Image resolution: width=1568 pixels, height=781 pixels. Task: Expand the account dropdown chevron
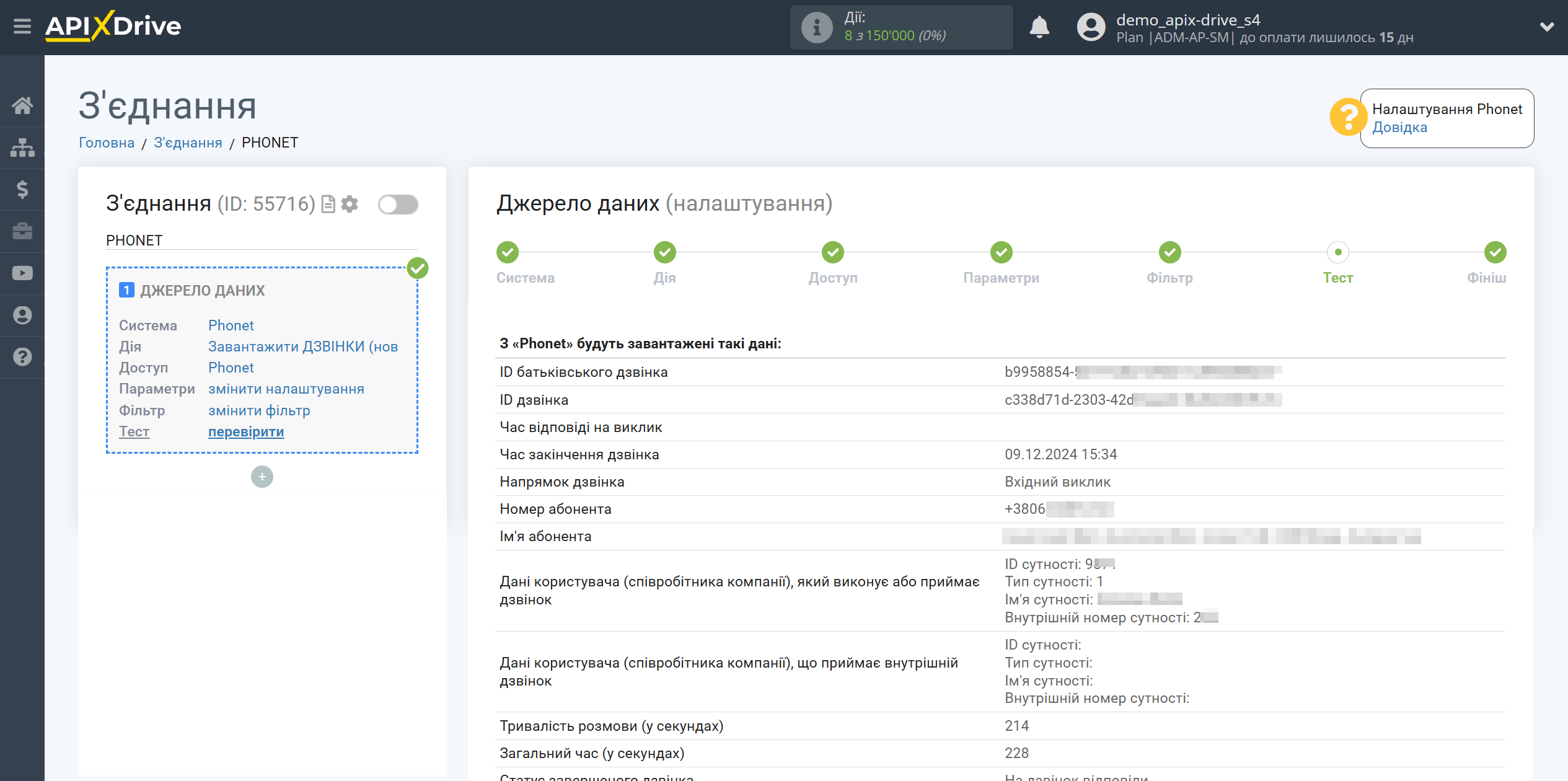point(1547,27)
